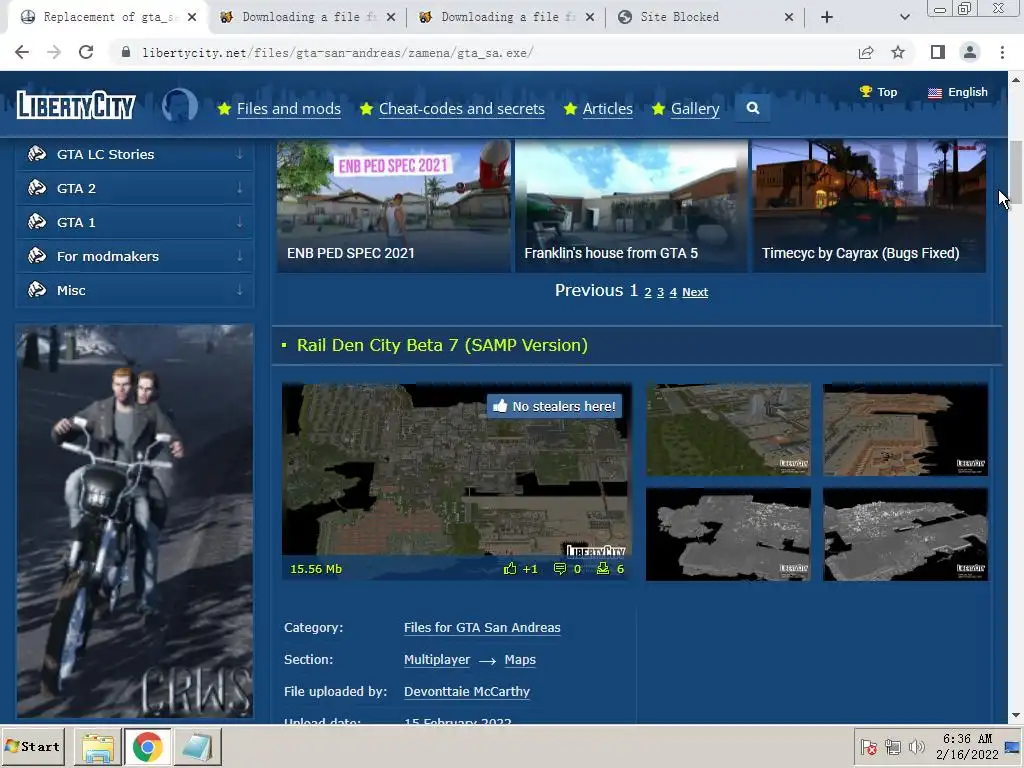Screen dimensions: 1024x768
Task: Click the volume speaker tray icon
Action: point(916,746)
